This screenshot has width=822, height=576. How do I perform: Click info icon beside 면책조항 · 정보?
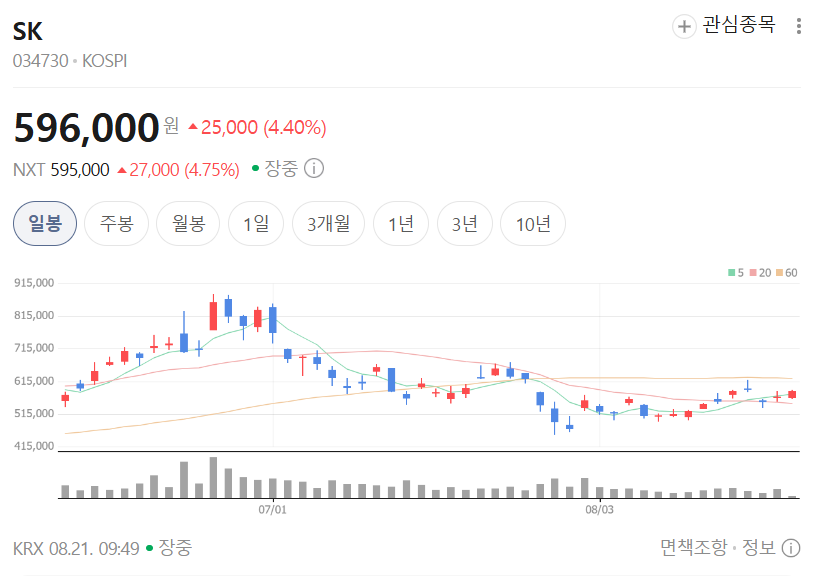[x=791, y=548]
